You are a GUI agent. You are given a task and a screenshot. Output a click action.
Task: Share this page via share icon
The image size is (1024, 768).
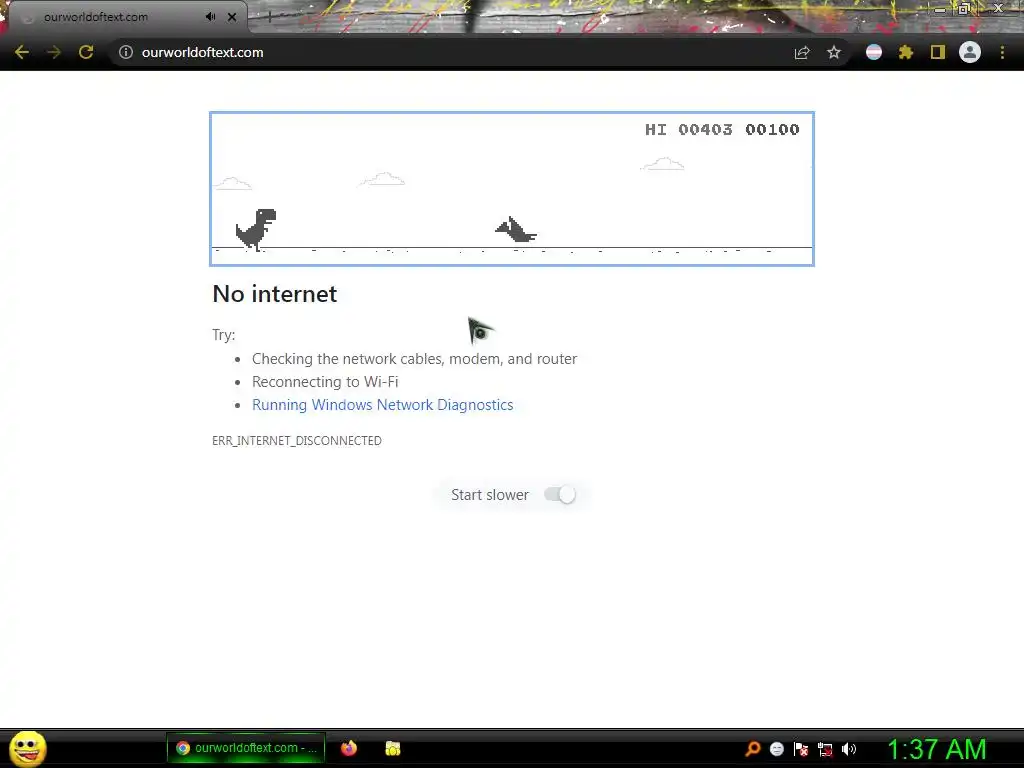tap(802, 52)
